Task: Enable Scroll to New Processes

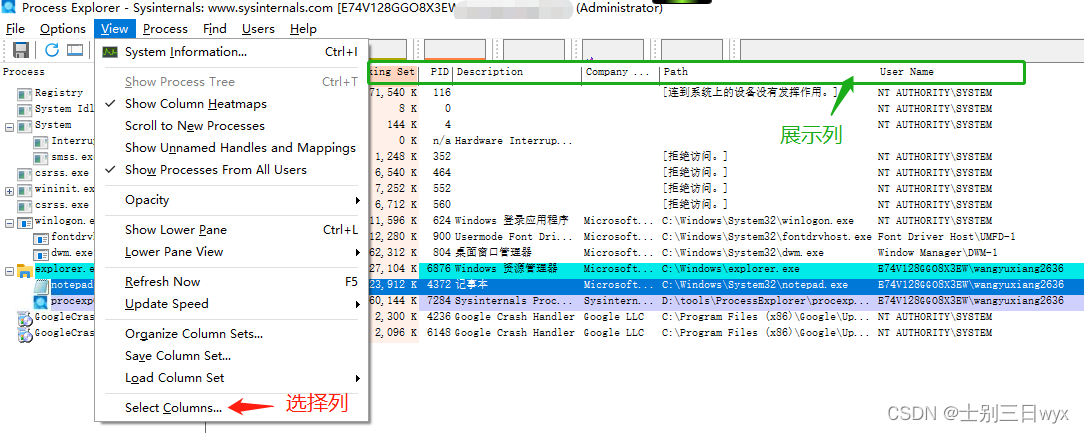Action: (x=195, y=126)
